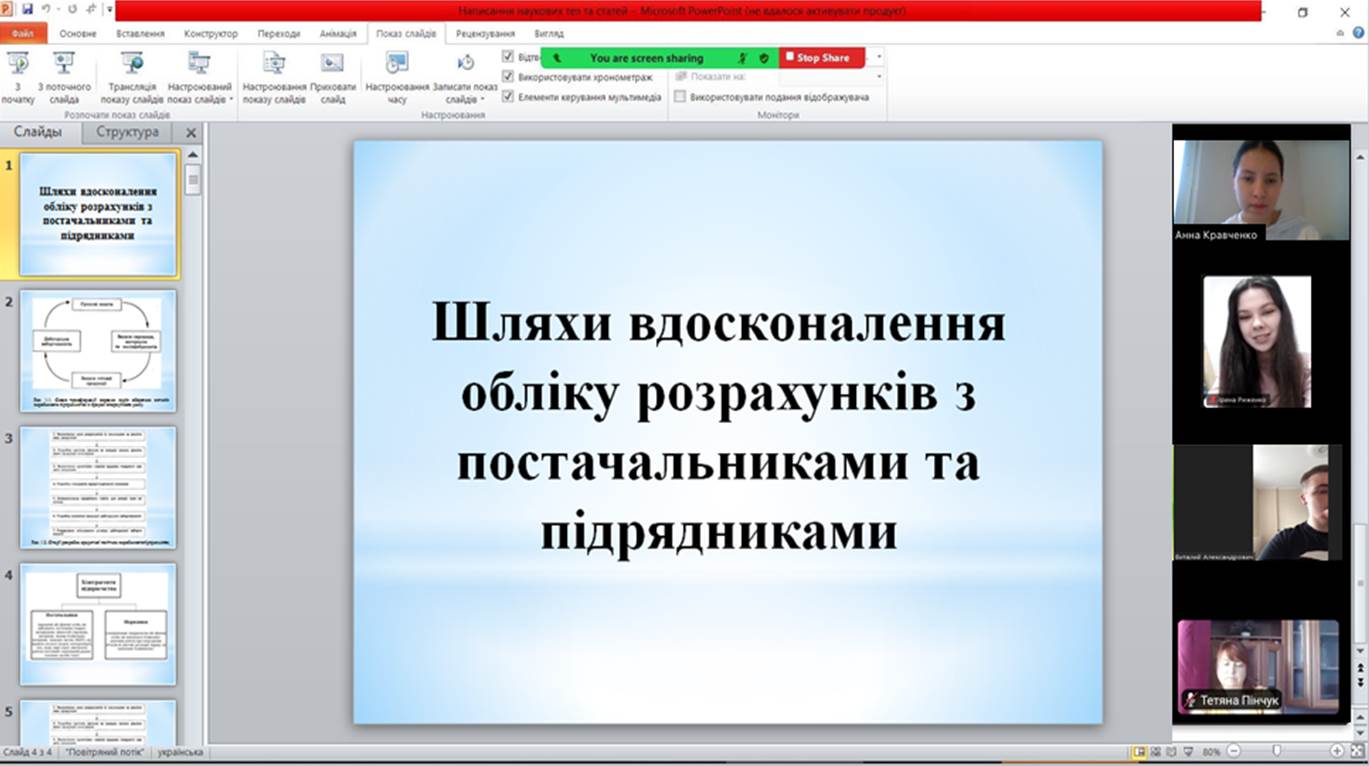This screenshot has width=1369, height=766.
Task: Select slide 1 thumbnail in slides pane
Action: [x=99, y=214]
